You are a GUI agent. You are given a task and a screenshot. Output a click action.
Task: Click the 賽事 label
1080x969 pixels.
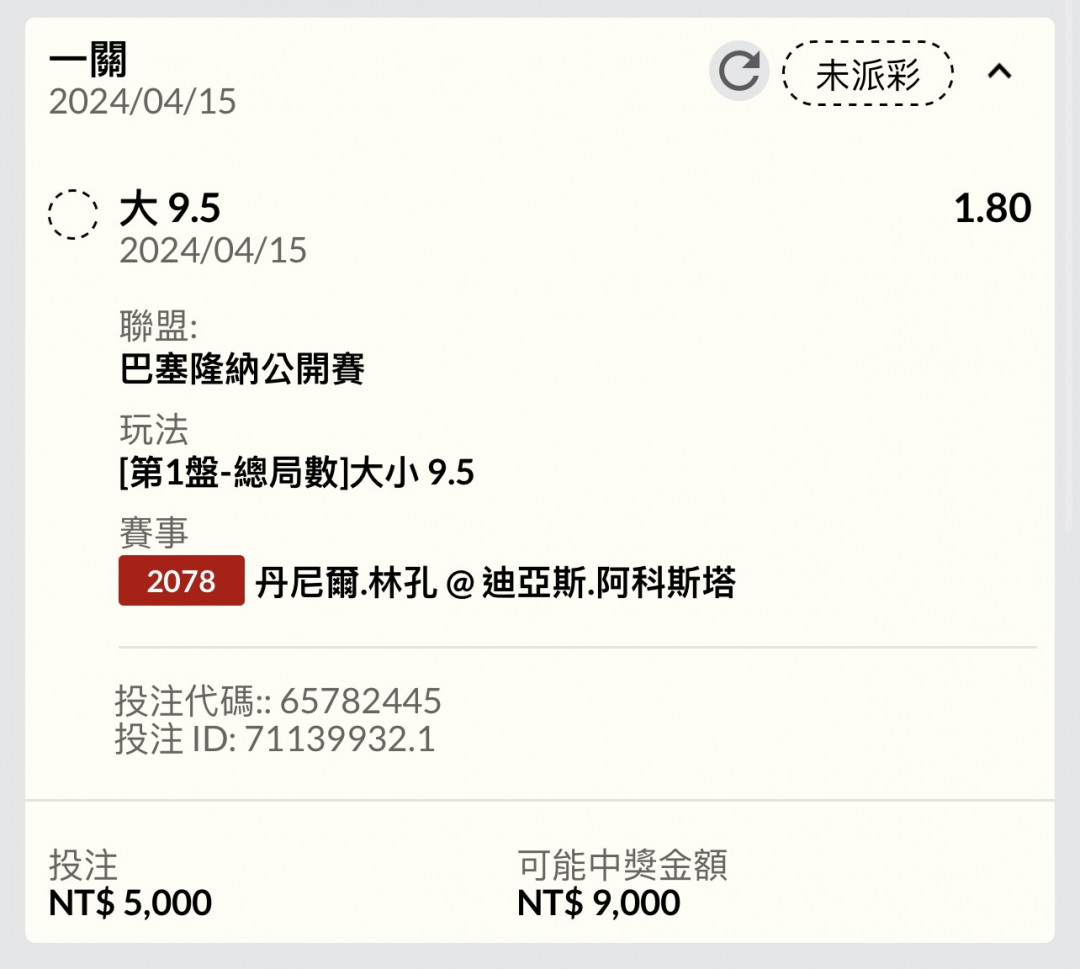[x=154, y=532]
